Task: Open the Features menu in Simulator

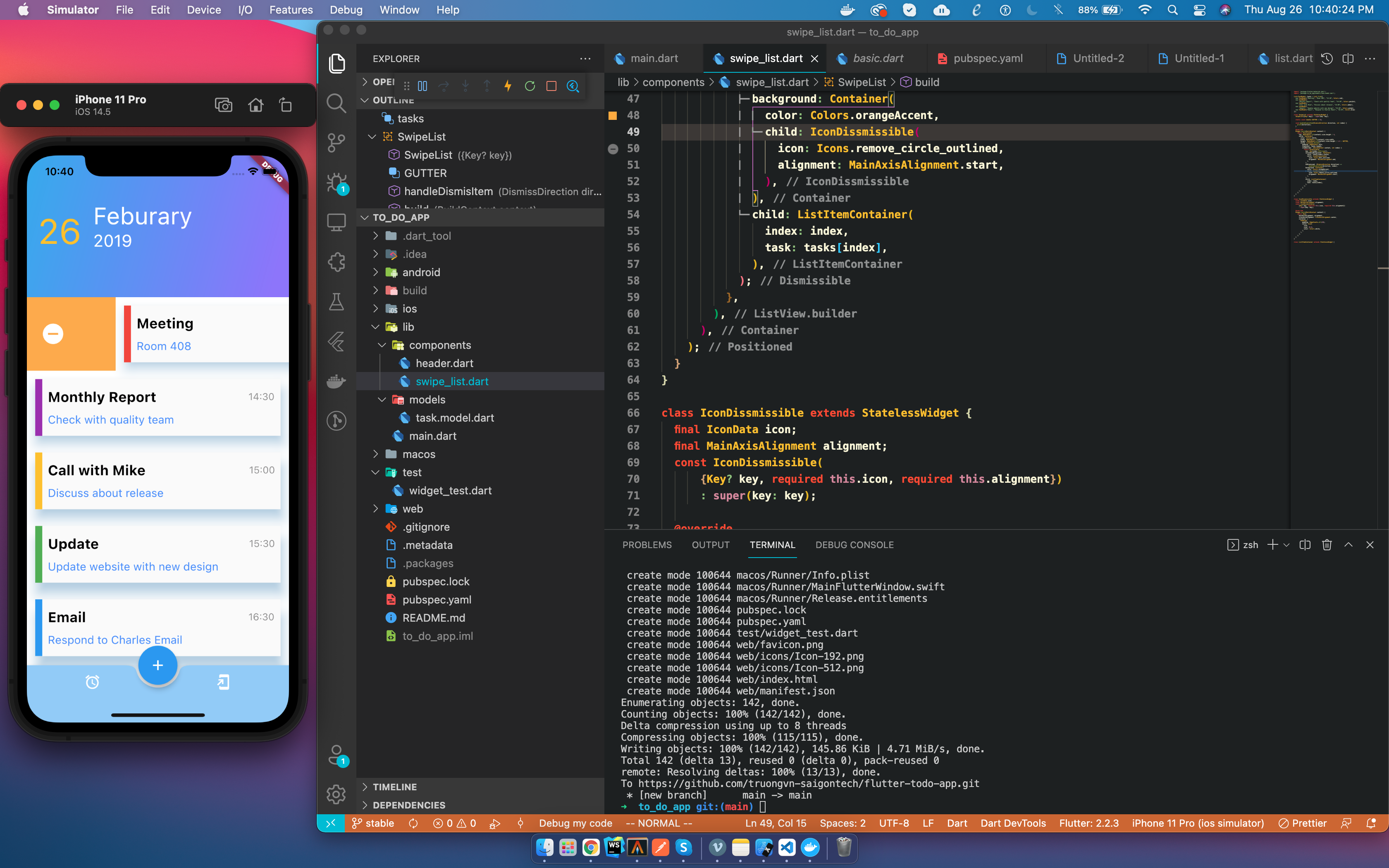Action: coord(291,10)
